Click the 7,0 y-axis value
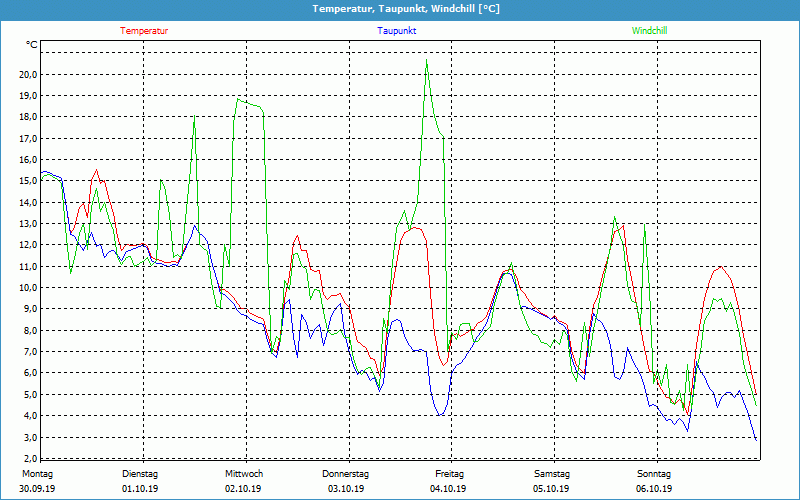The width and height of the screenshot is (800, 500). point(30,352)
